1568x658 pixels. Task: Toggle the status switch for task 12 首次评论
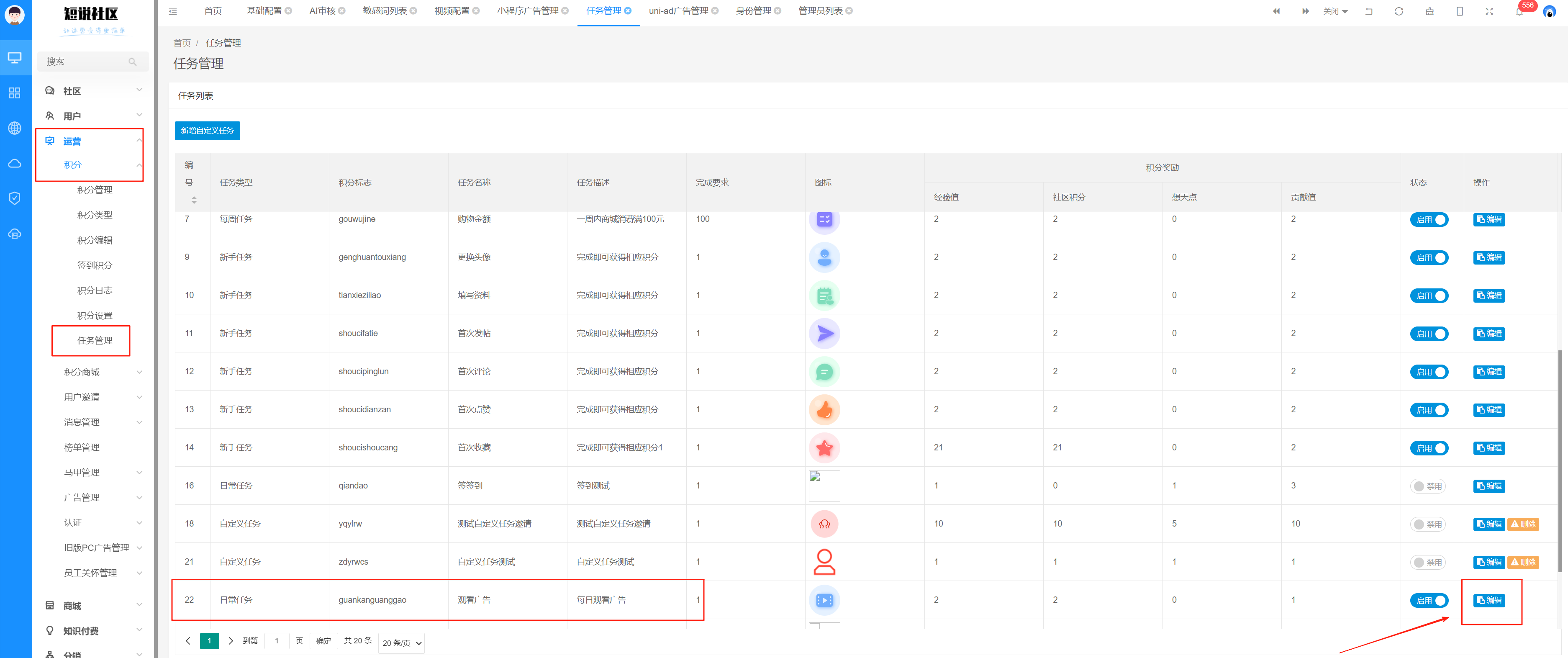pos(1429,372)
